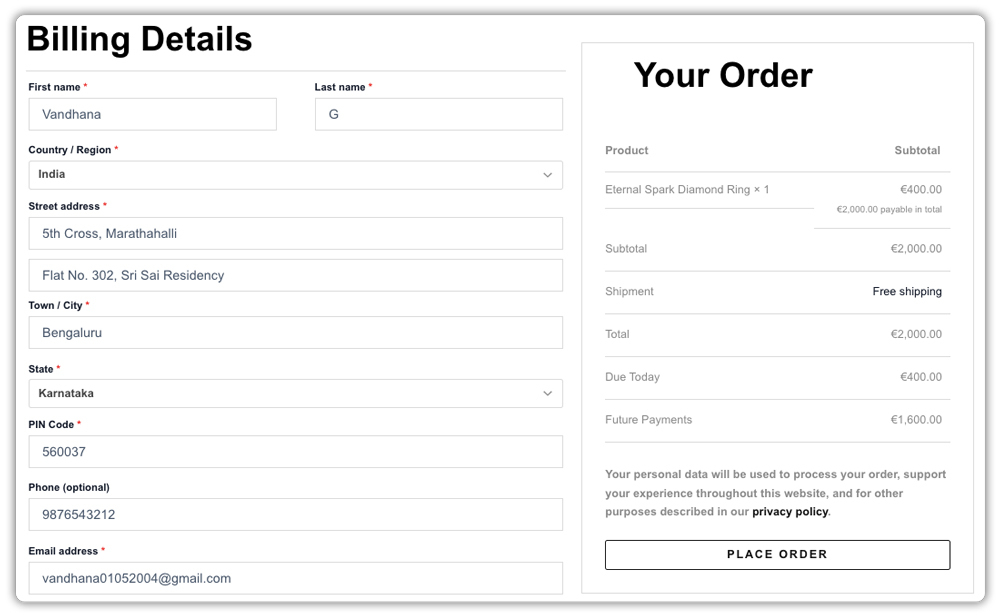Click the Free shipping shipment option
Viewport: 1000px width, 615px height.
[x=904, y=291]
